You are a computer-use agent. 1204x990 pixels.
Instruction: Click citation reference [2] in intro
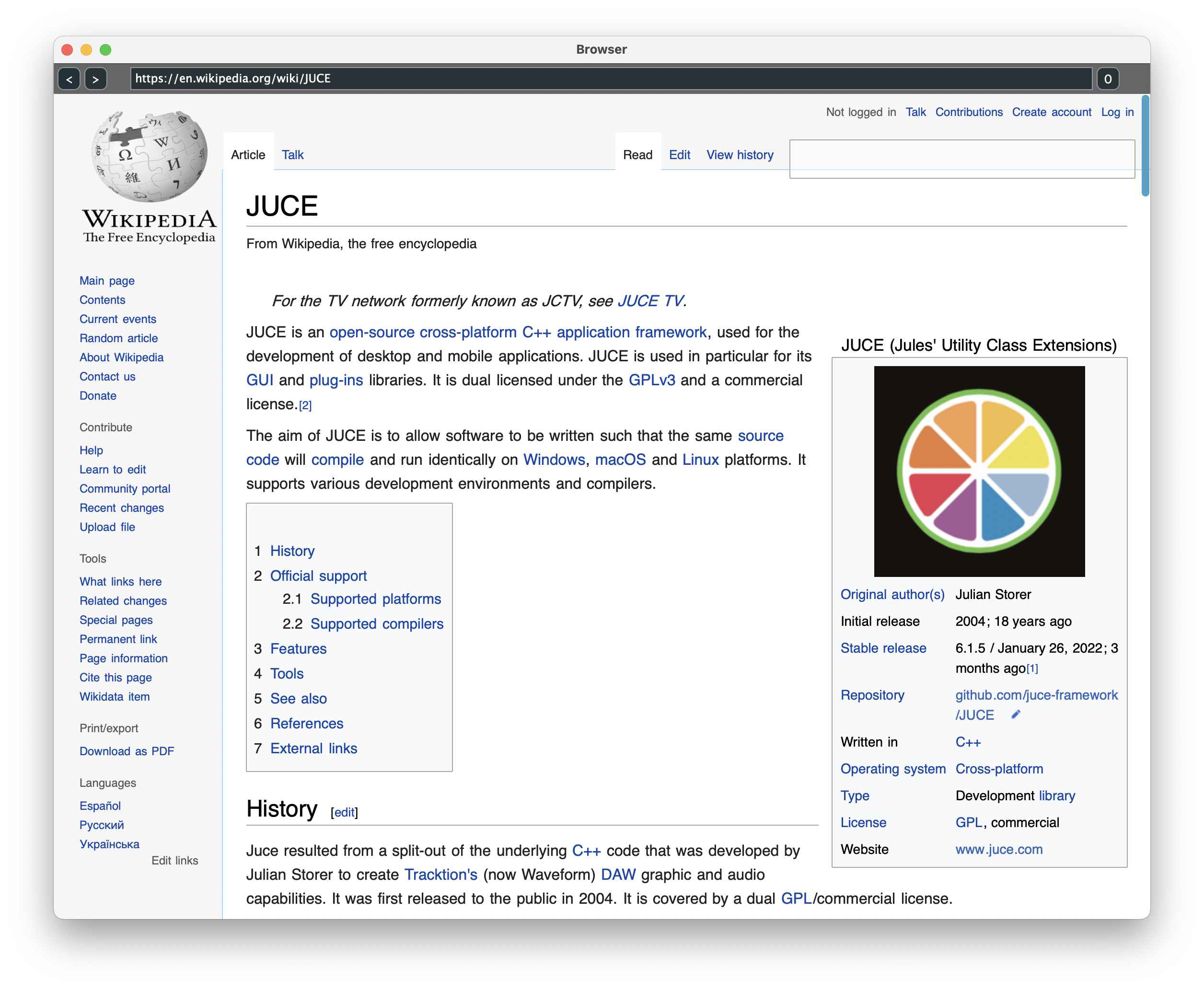pyautogui.click(x=305, y=405)
